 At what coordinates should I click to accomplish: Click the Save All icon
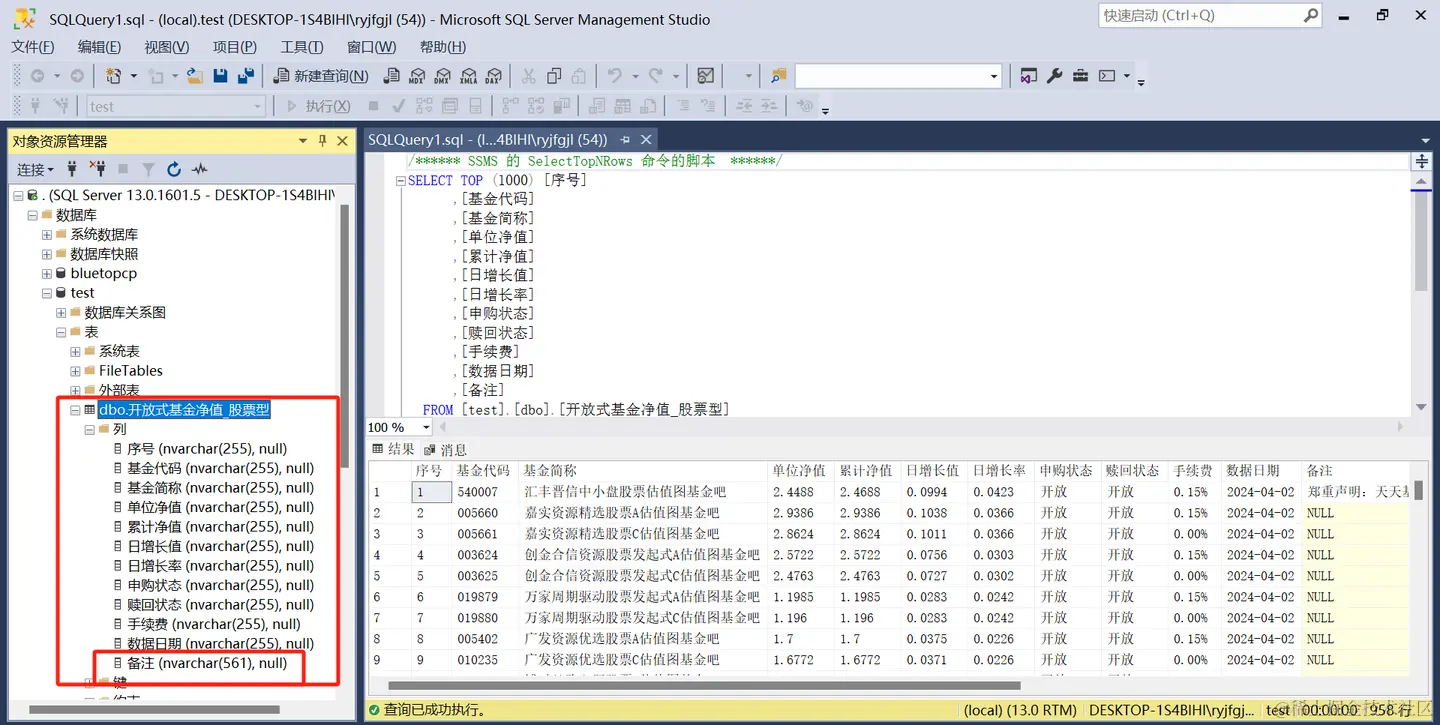(244, 76)
